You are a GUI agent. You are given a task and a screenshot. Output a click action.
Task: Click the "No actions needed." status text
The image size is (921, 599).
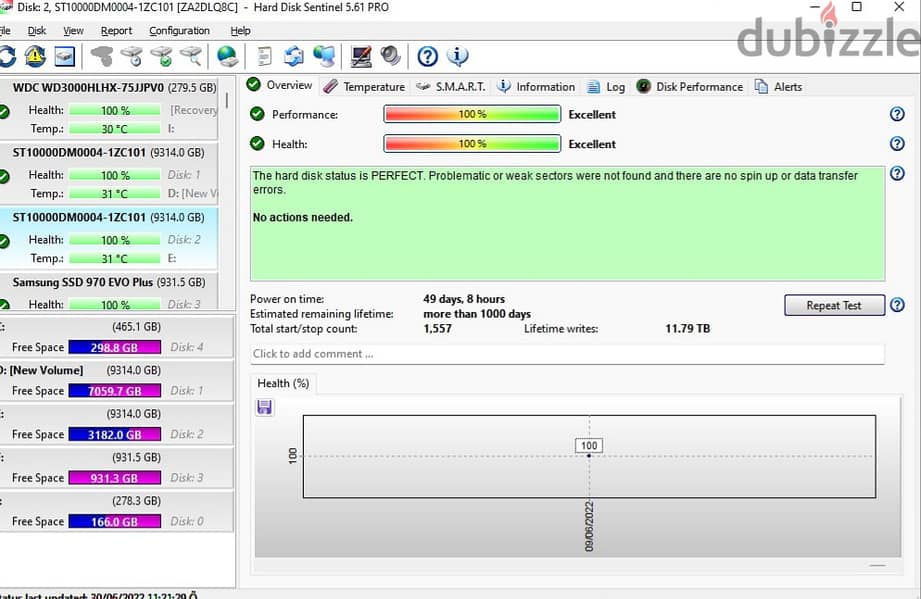(303, 217)
